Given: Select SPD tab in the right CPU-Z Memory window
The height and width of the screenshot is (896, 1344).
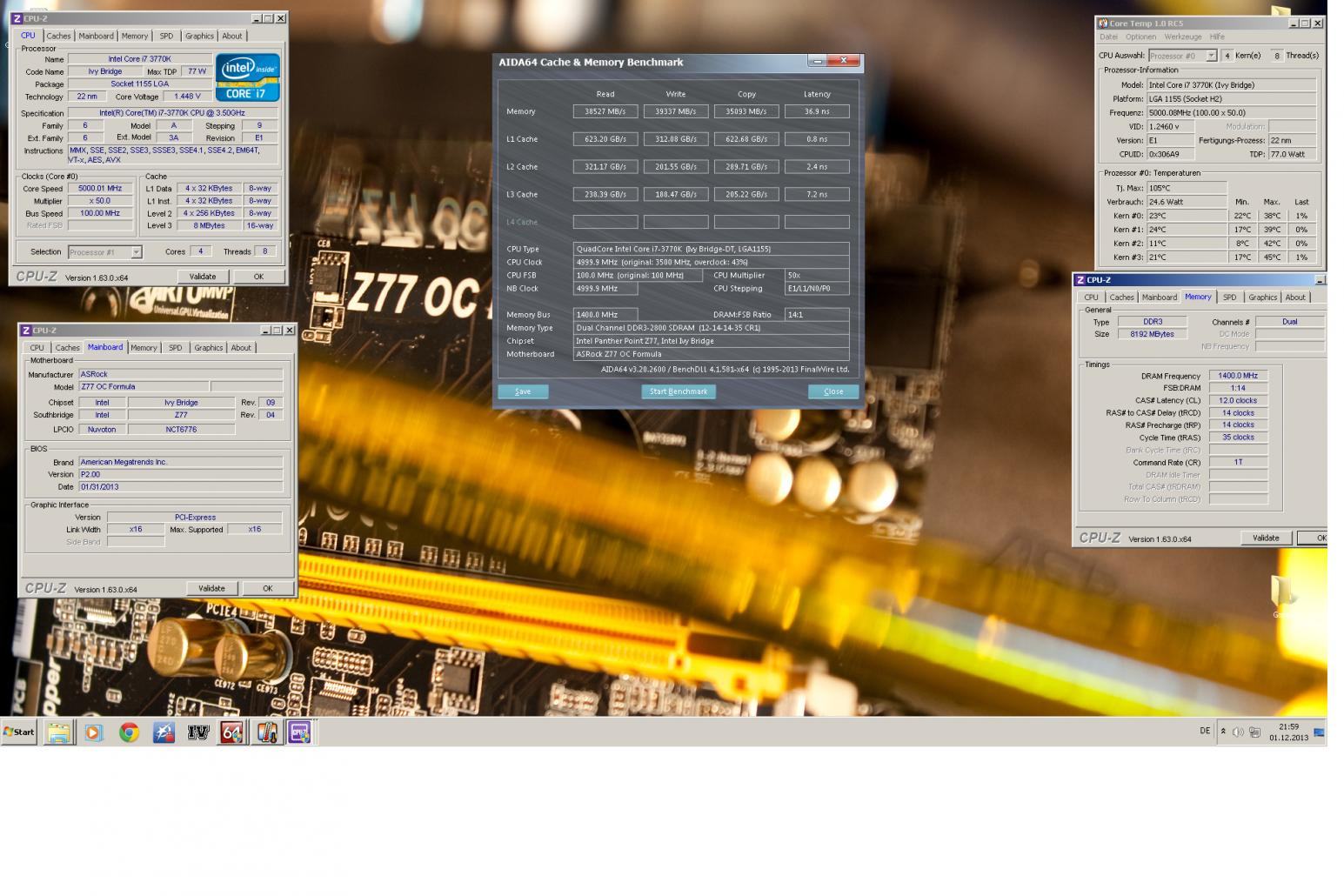Looking at the screenshot, I should (1229, 298).
